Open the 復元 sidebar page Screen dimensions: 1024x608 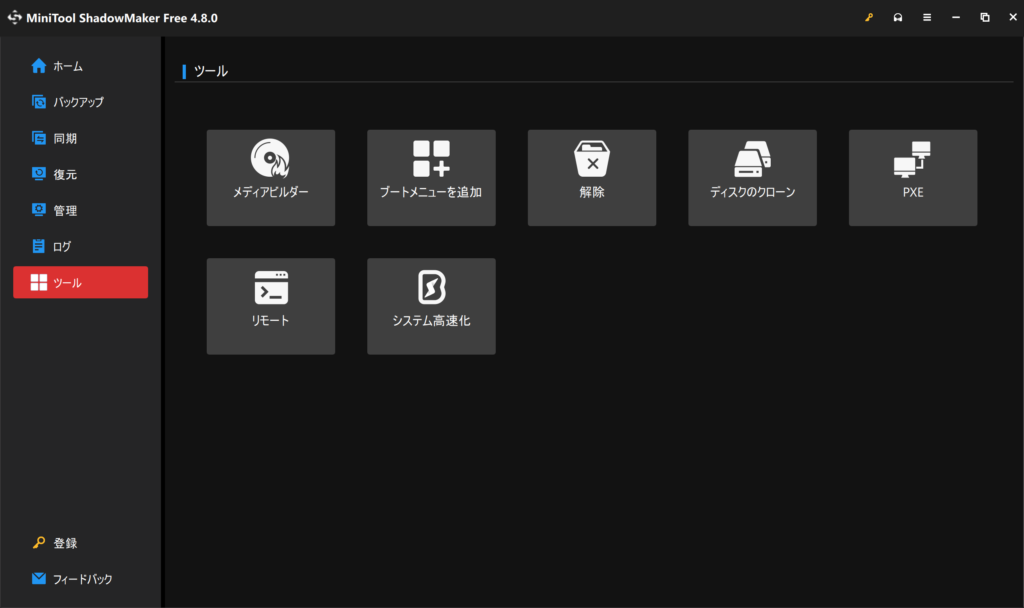(x=65, y=174)
